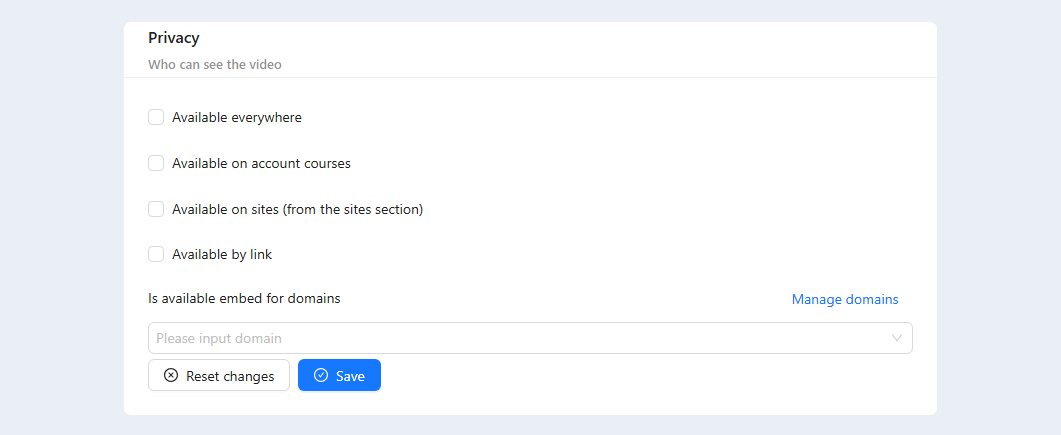This screenshot has height=435, width=1061.
Task: Click the 'Available everywhere' label text
Action: [237, 118]
